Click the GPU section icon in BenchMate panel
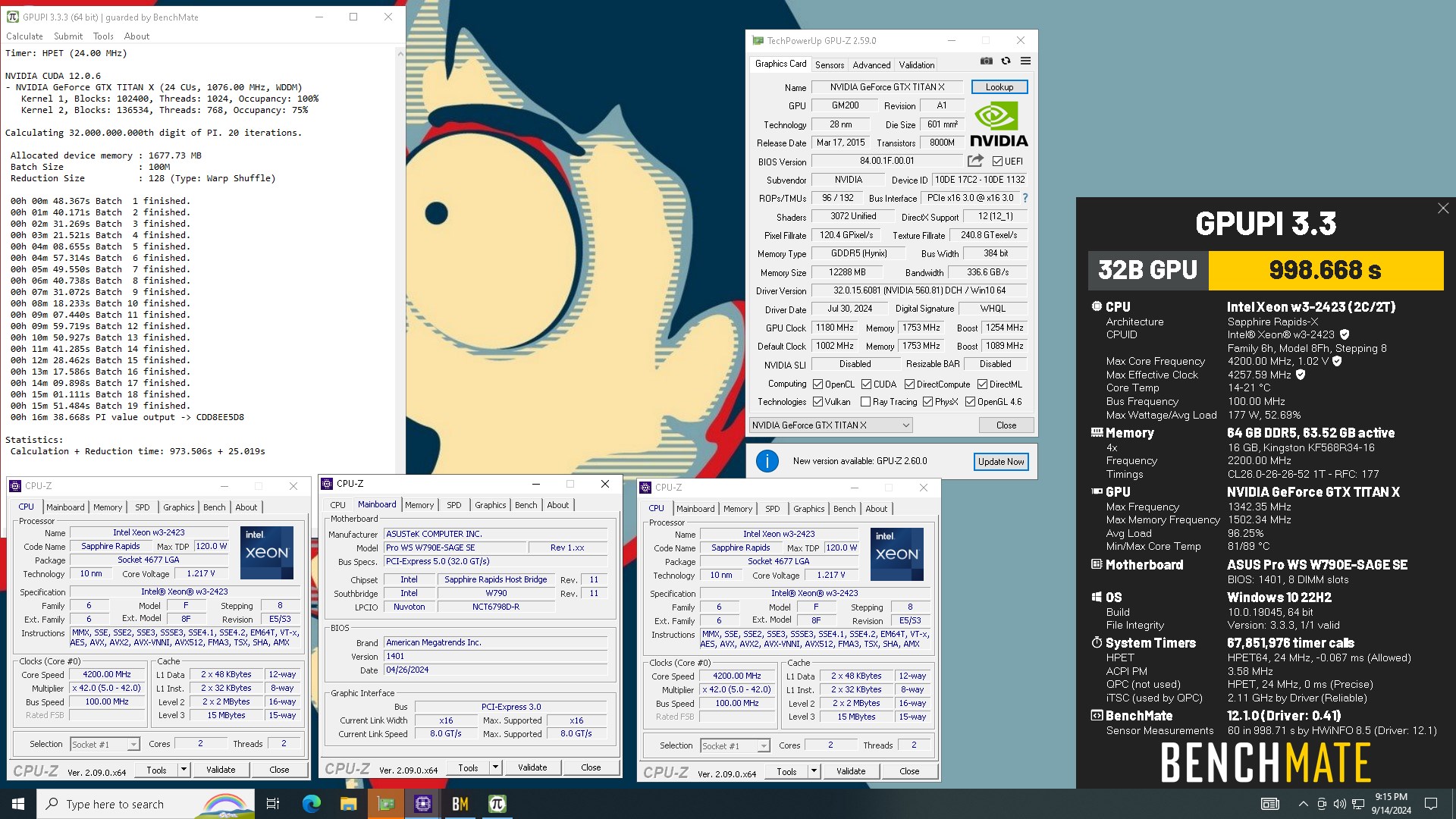 pos(1097,491)
